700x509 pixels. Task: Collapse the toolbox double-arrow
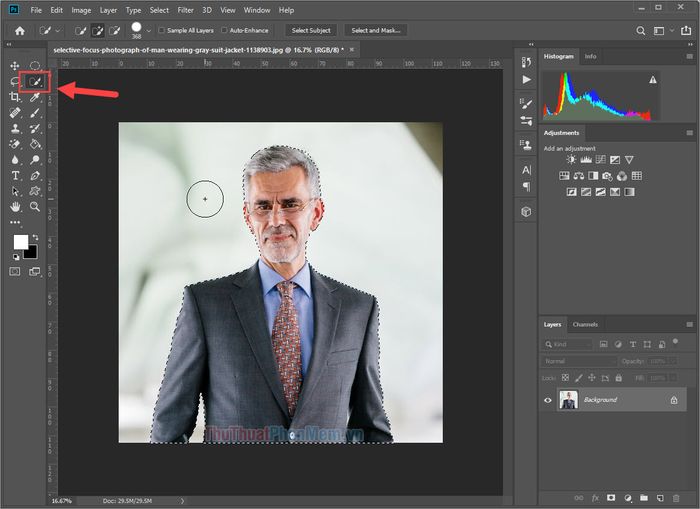coord(9,44)
